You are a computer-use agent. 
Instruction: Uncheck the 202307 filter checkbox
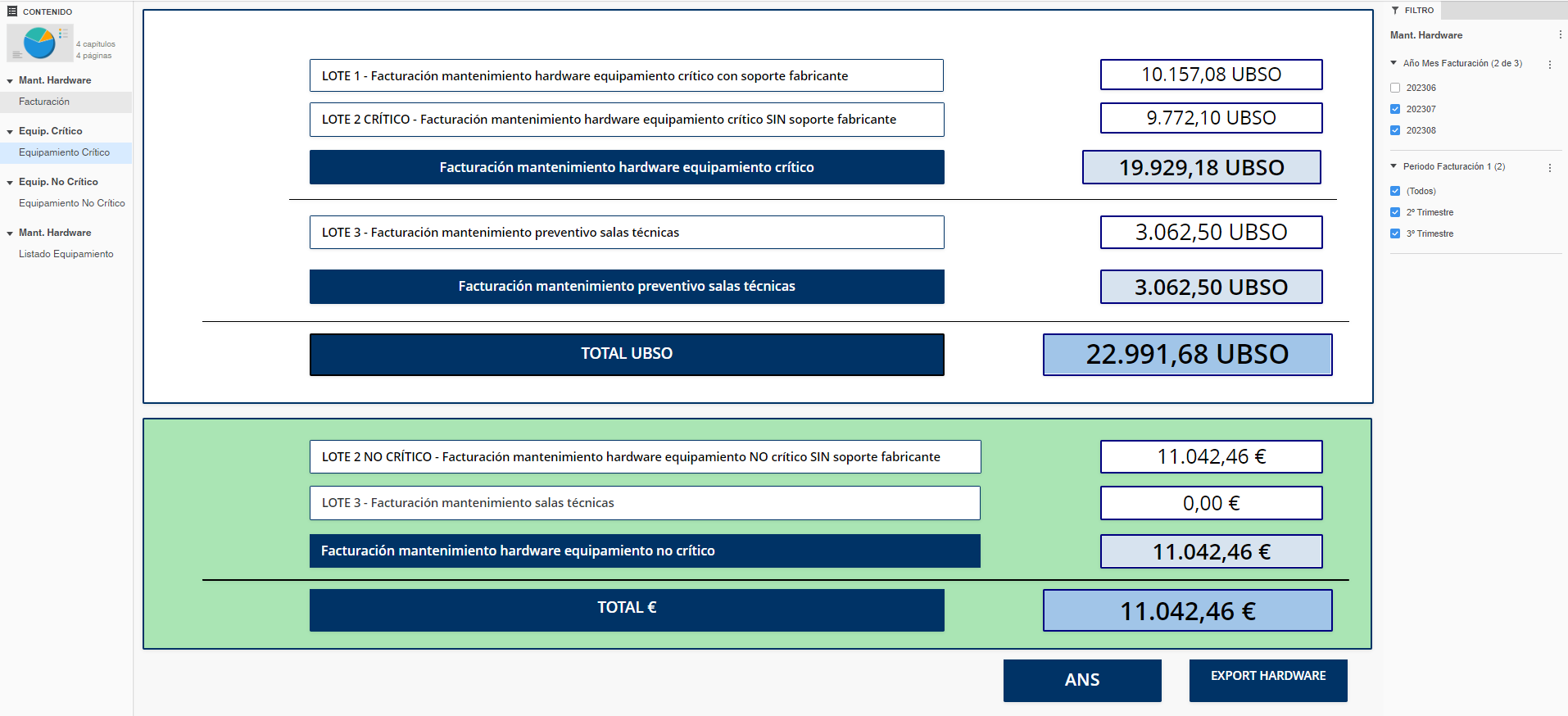pyautogui.click(x=1395, y=109)
